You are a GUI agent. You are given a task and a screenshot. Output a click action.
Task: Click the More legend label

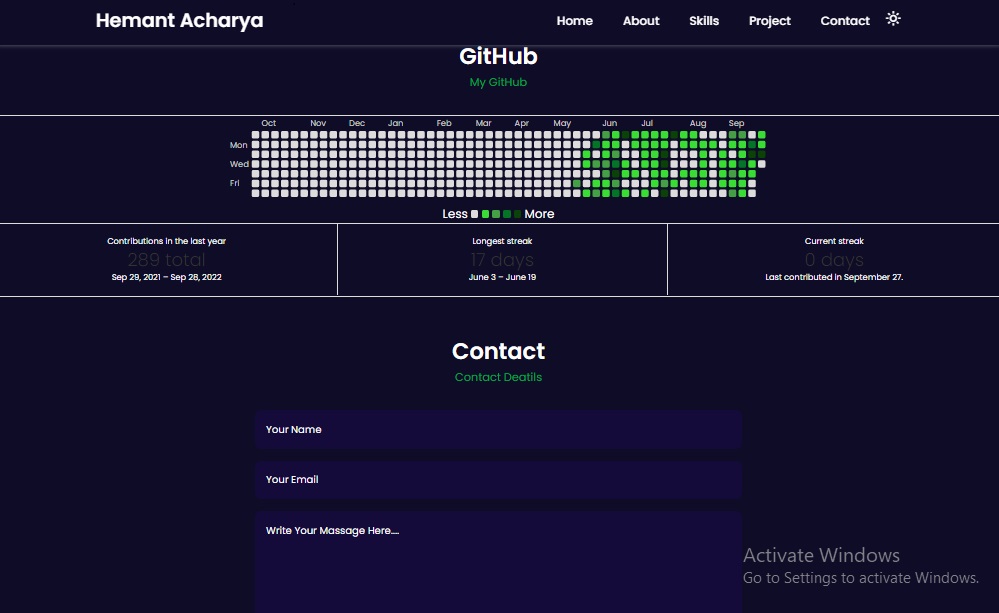[539, 214]
